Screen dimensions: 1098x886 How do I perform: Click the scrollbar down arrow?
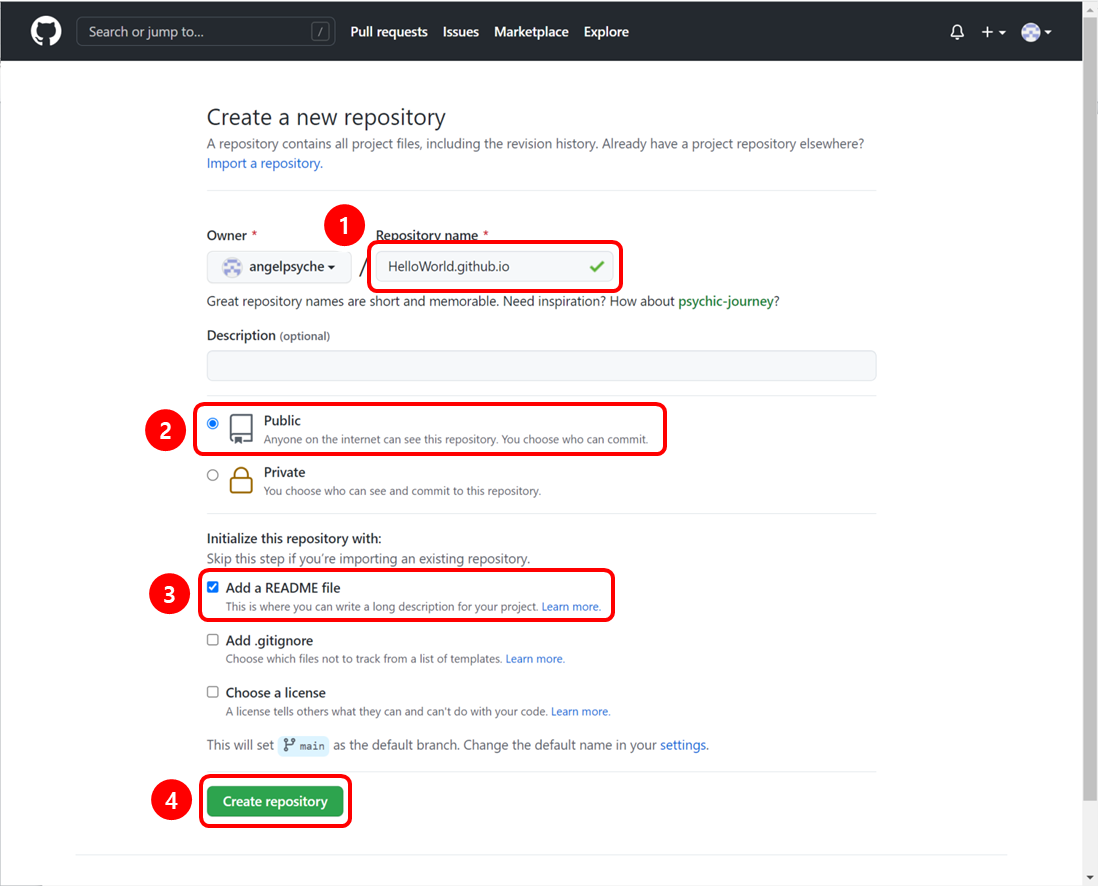pyautogui.click(x=1090, y=877)
